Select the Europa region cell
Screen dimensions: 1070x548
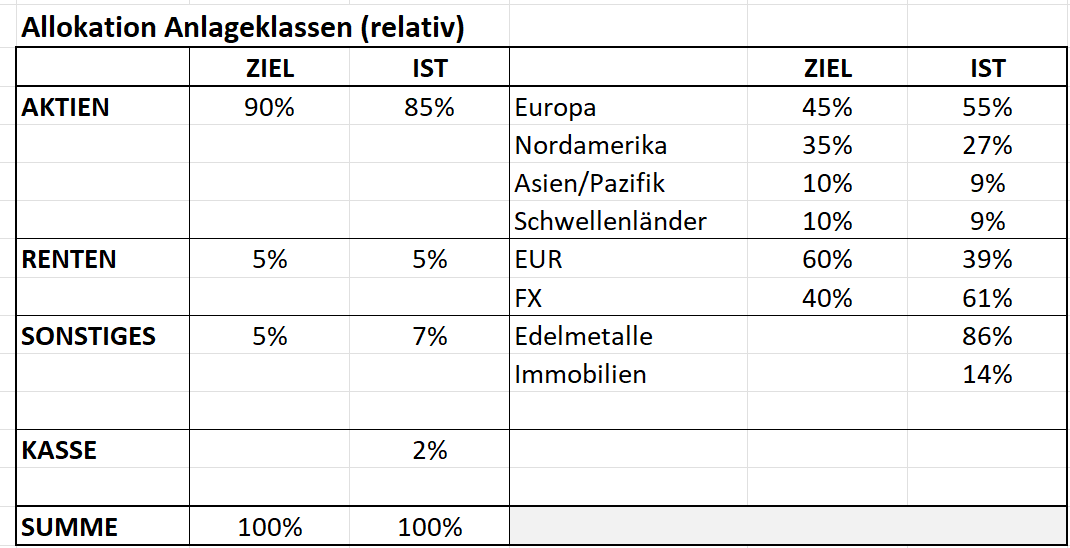[555, 108]
